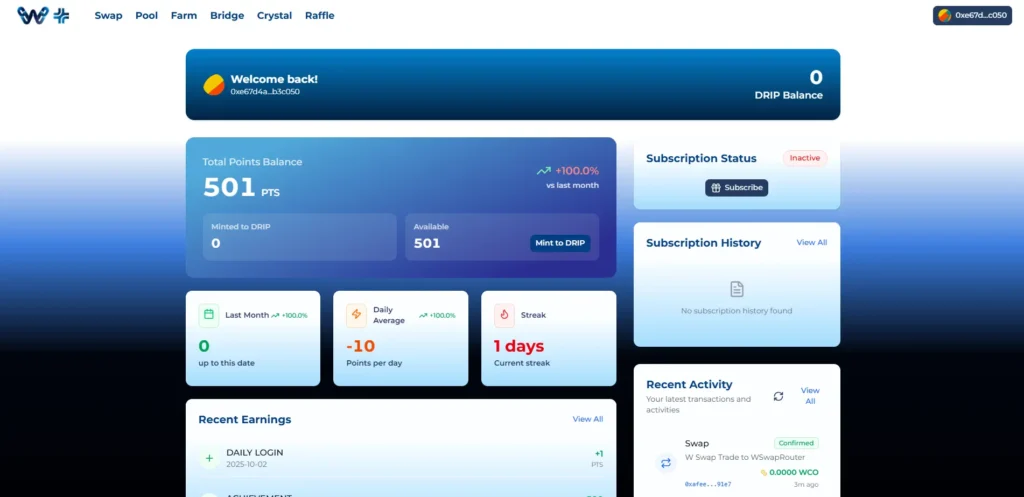Click the lightning icon on Daily Average card

coord(356,315)
